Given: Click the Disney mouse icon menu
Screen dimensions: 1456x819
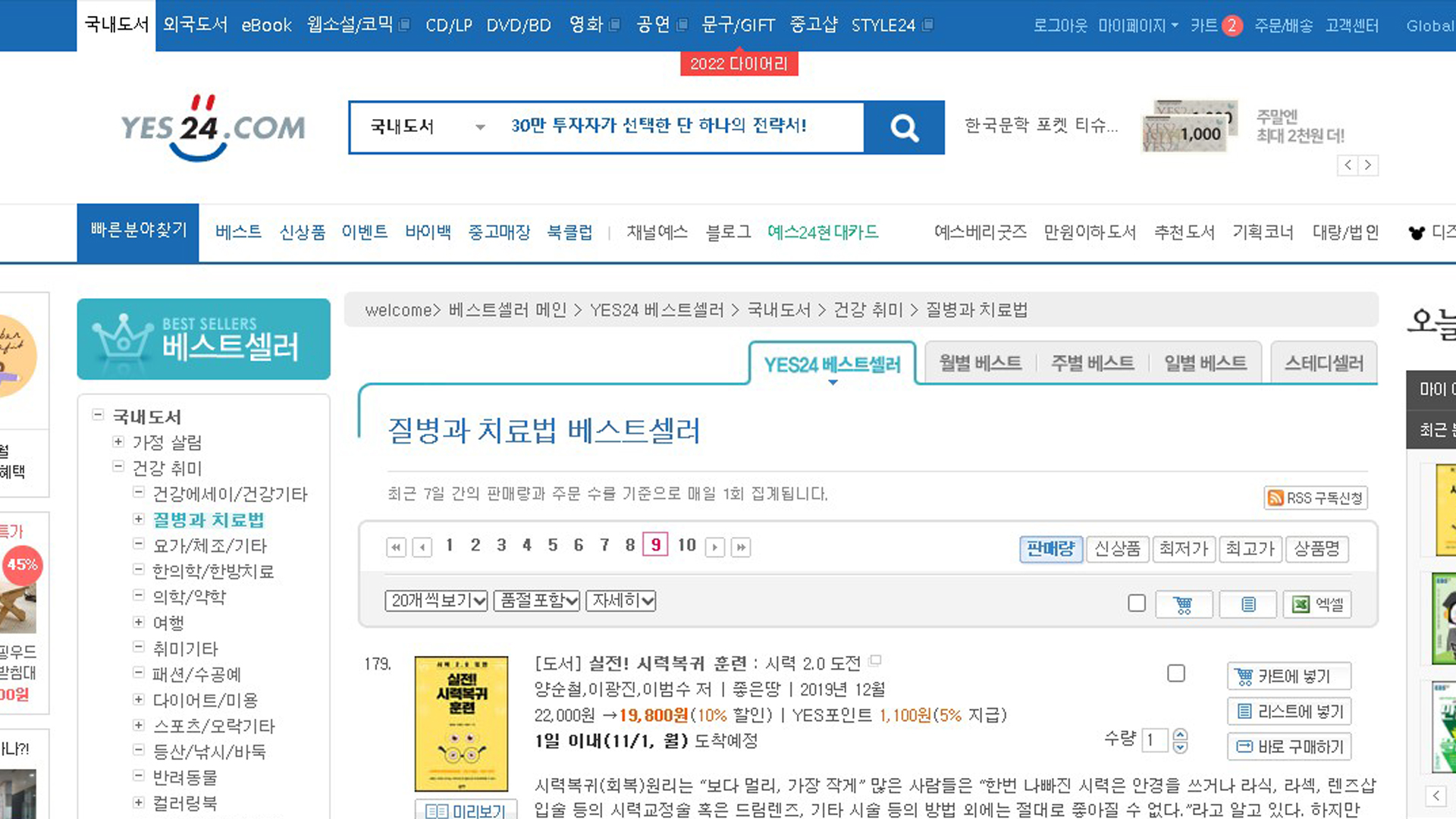Looking at the screenshot, I should click(1416, 233).
